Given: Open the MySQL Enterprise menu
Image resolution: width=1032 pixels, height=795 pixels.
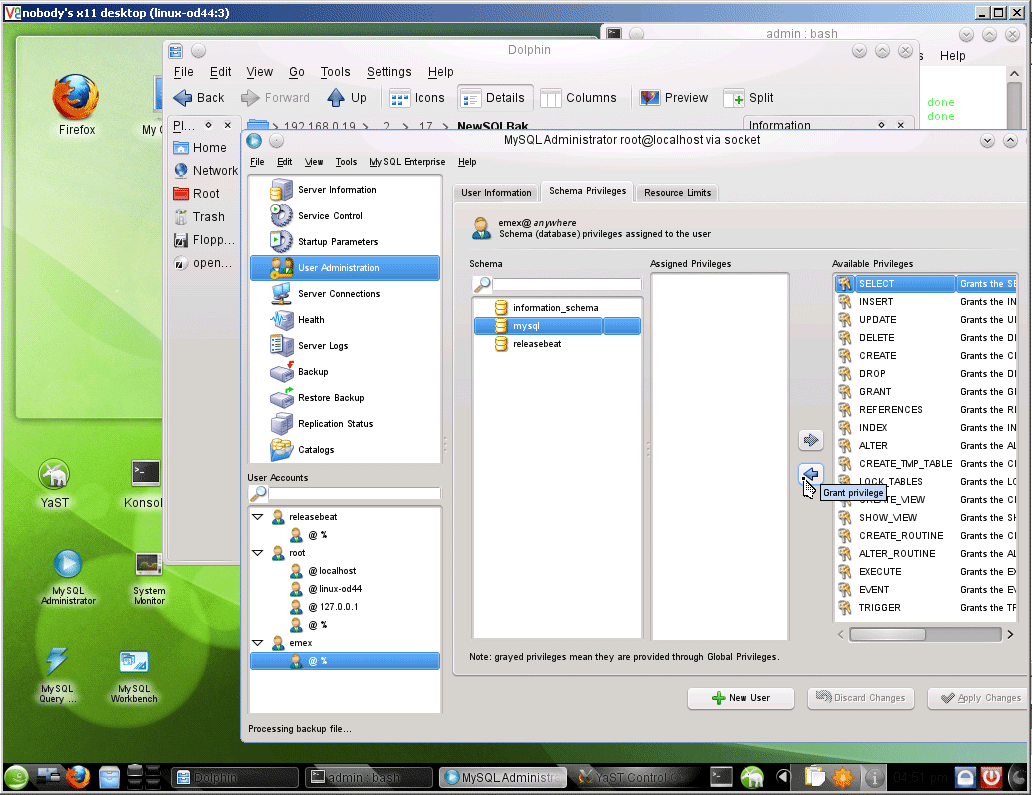Looking at the screenshot, I should tap(407, 162).
